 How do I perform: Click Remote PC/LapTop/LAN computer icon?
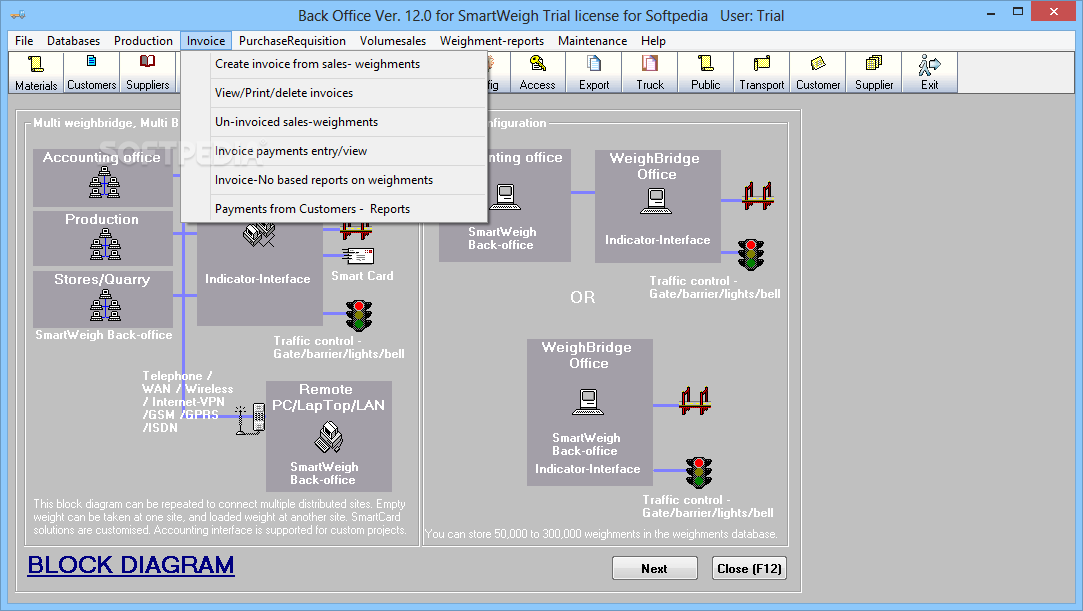point(329,437)
